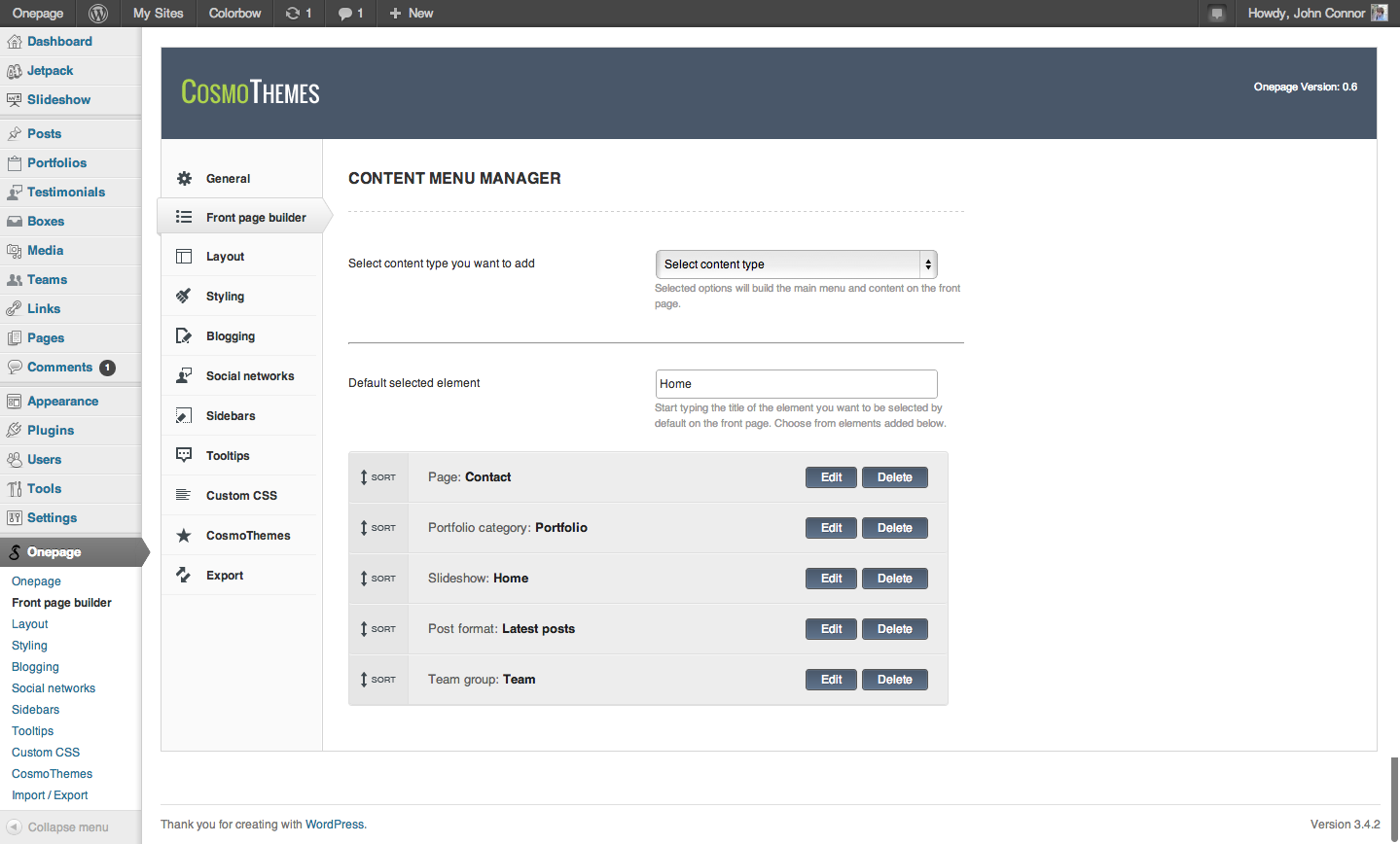The height and width of the screenshot is (844, 1400).
Task: Click the Default selected element text field
Action: click(x=796, y=384)
